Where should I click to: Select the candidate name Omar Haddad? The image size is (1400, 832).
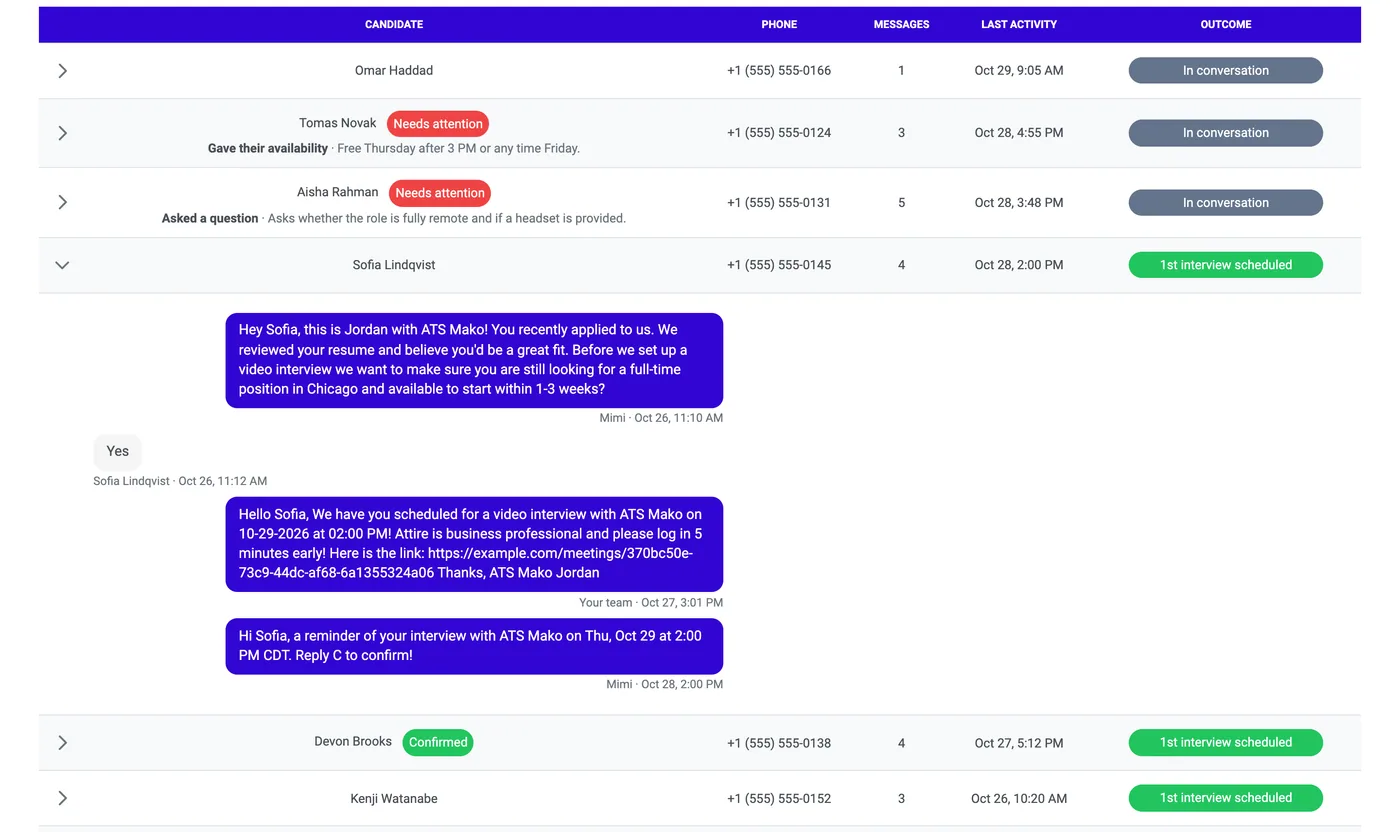pos(394,71)
